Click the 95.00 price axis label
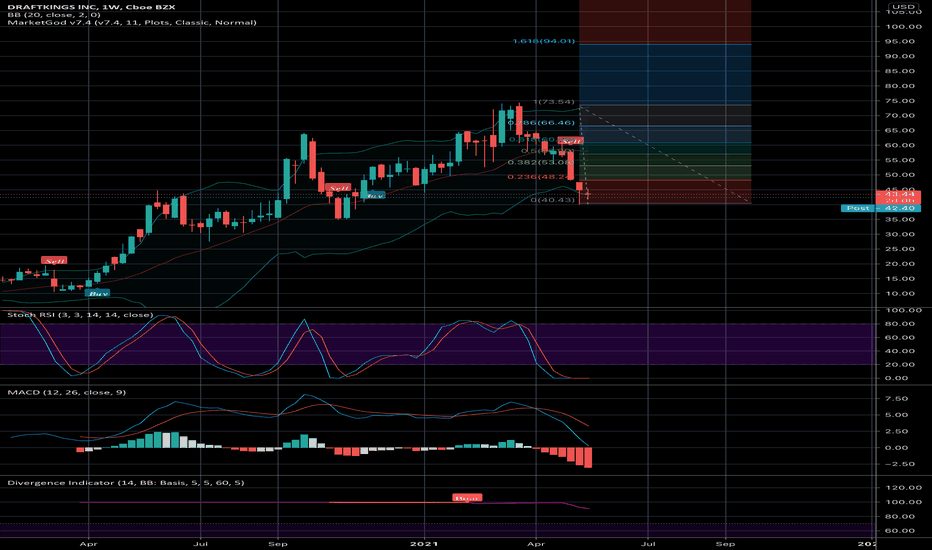Screen dimensions: 932x550 tap(900, 41)
